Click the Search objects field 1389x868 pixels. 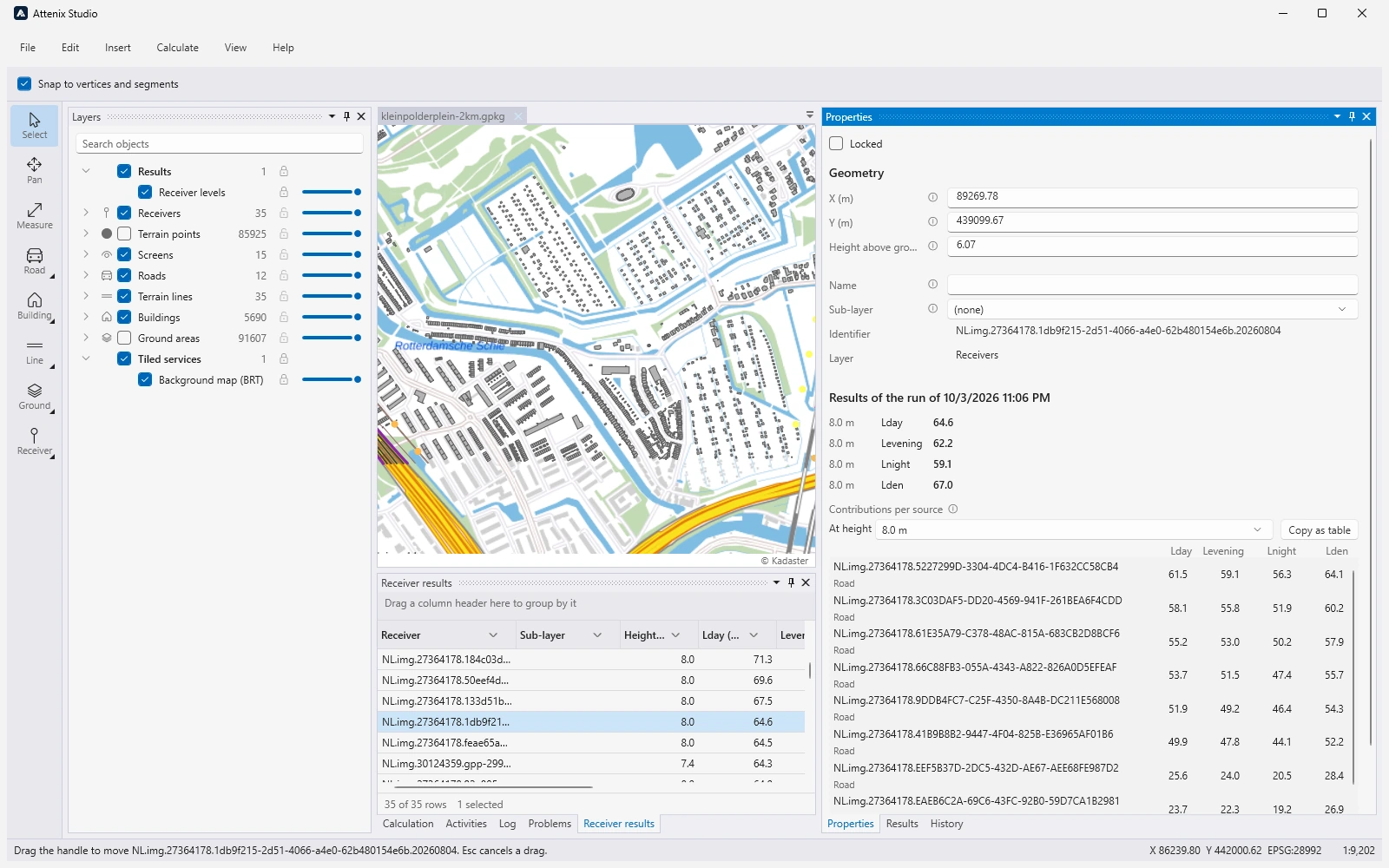point(219,144)
